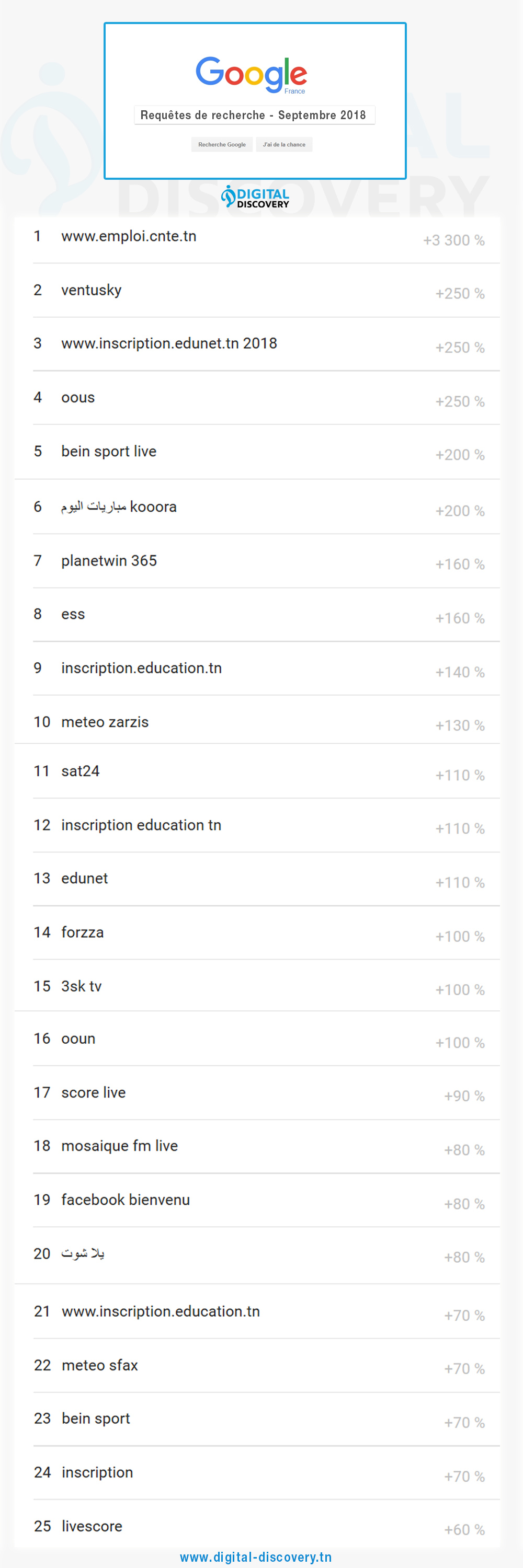Click the Google France logo

tap(251, 75)
